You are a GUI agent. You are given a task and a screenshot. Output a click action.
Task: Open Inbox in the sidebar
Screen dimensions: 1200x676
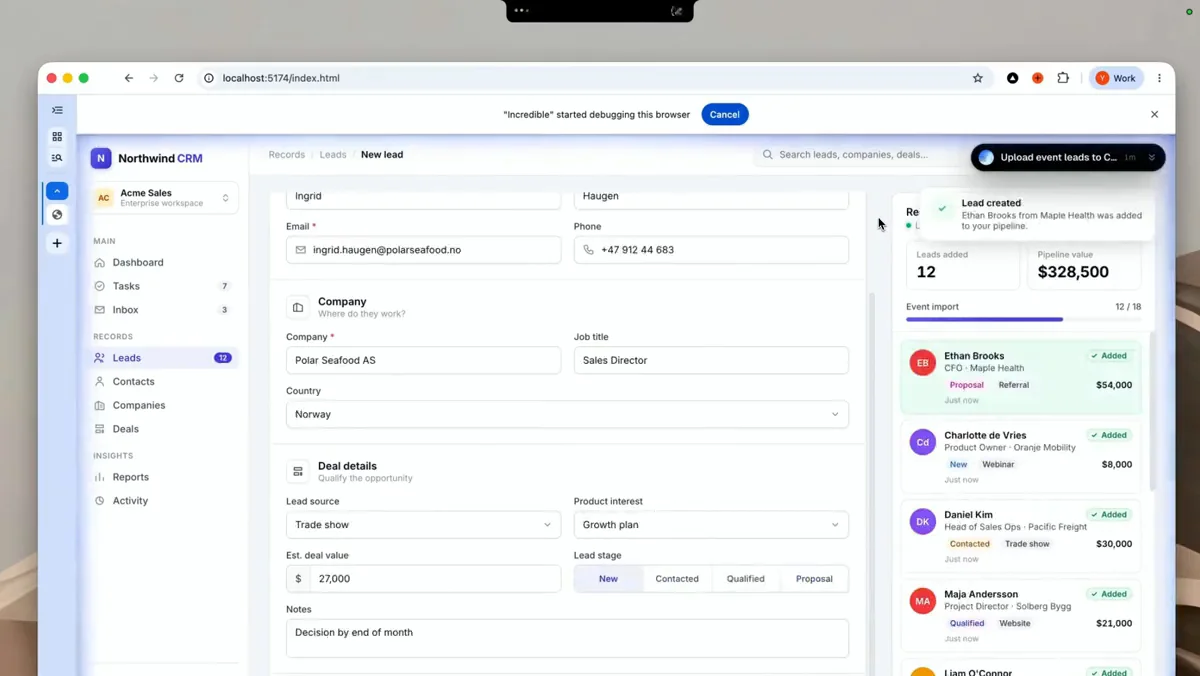pyautogui.click(x=165, y=310)
